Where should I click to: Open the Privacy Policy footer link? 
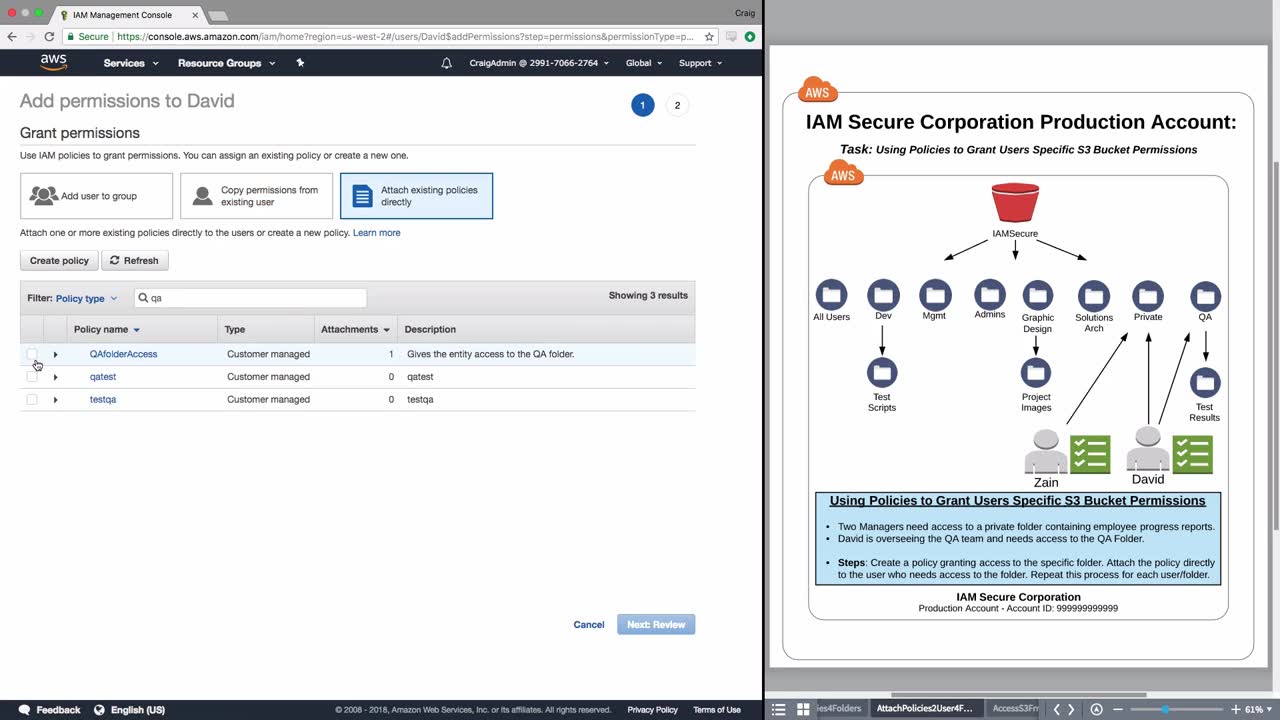click(653, 710)
